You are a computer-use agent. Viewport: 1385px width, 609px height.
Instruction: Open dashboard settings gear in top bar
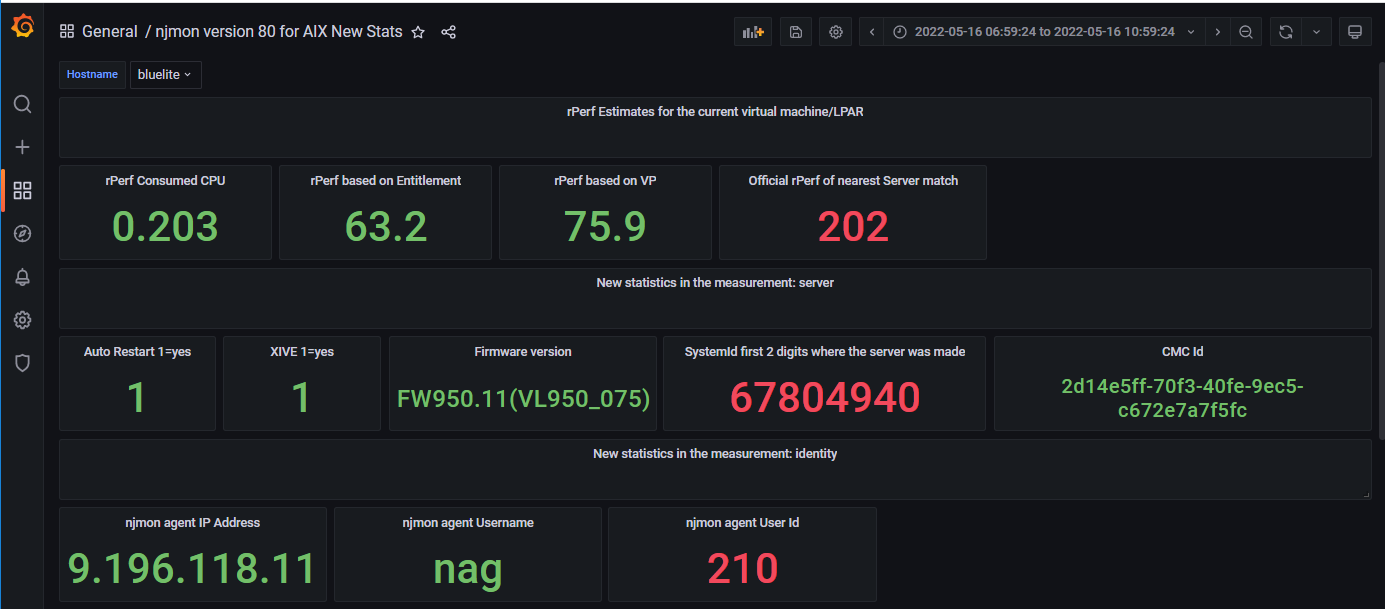pos(836,32)
